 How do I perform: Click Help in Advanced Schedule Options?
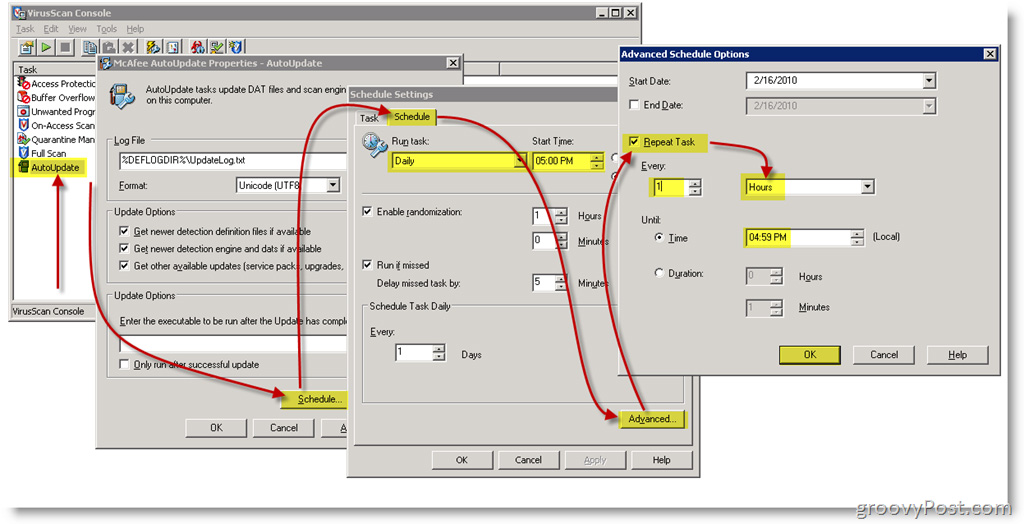[957, 355]
